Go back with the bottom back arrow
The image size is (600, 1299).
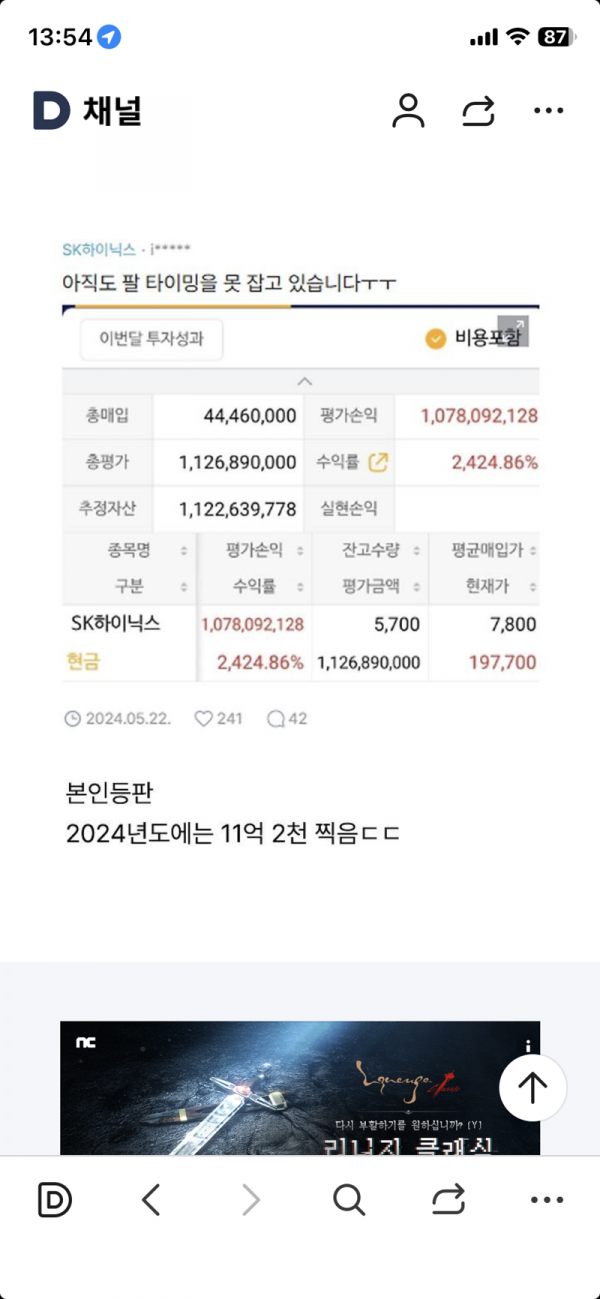coord(151,1199)
